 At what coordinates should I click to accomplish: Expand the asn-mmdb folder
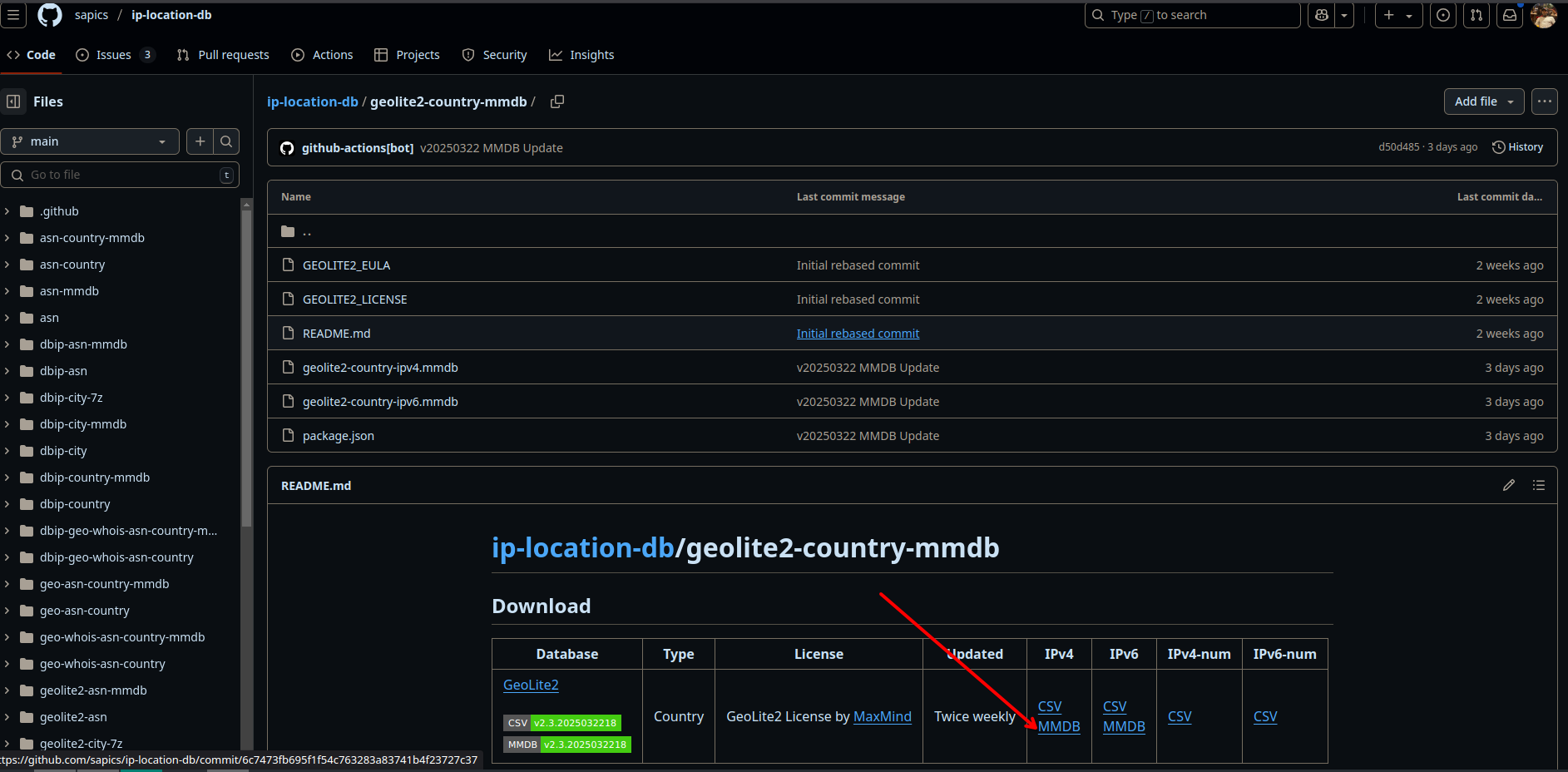point(7,291)
